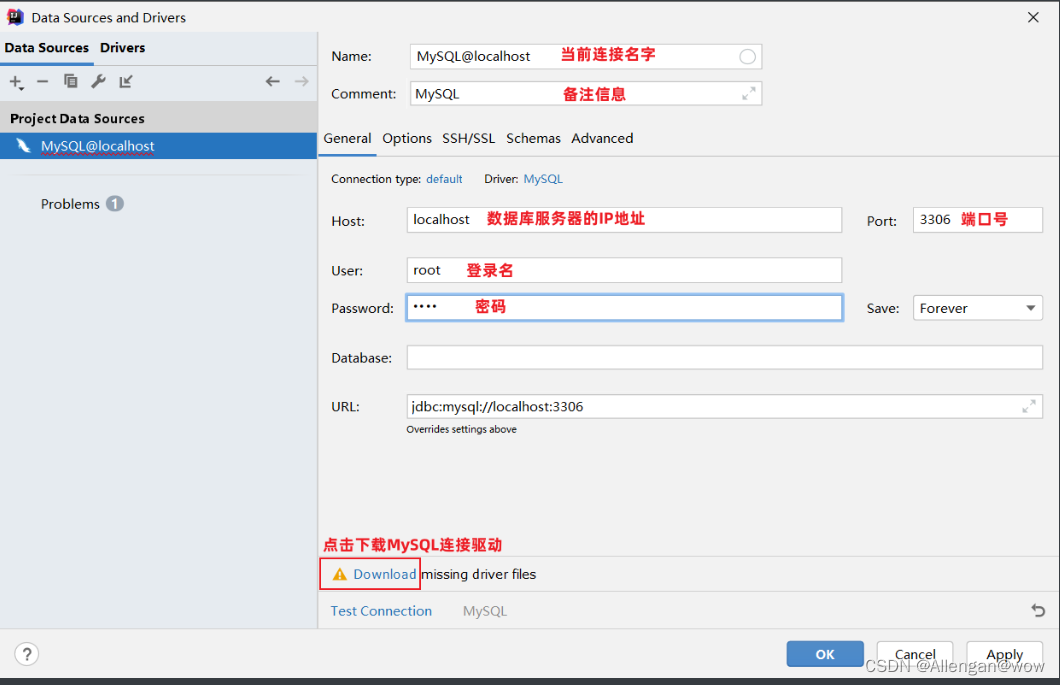This screenshot has height=685, width=1060.
Task: Switch to Drivers tab
Action: point(122,48)
